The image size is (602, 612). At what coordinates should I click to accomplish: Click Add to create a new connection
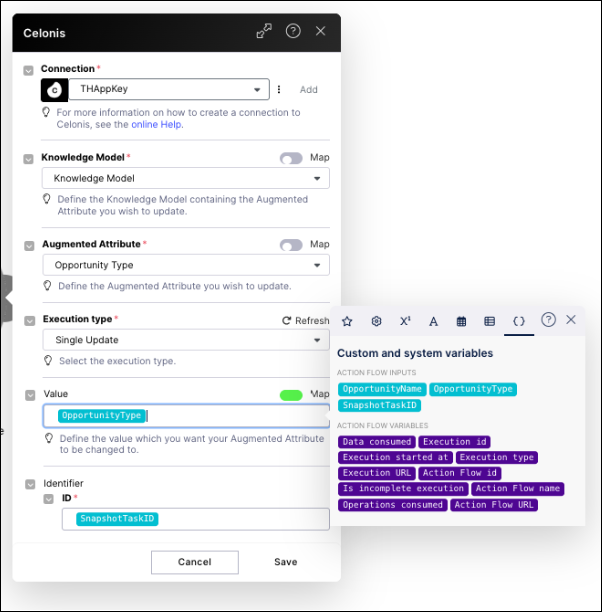(308, 90)
